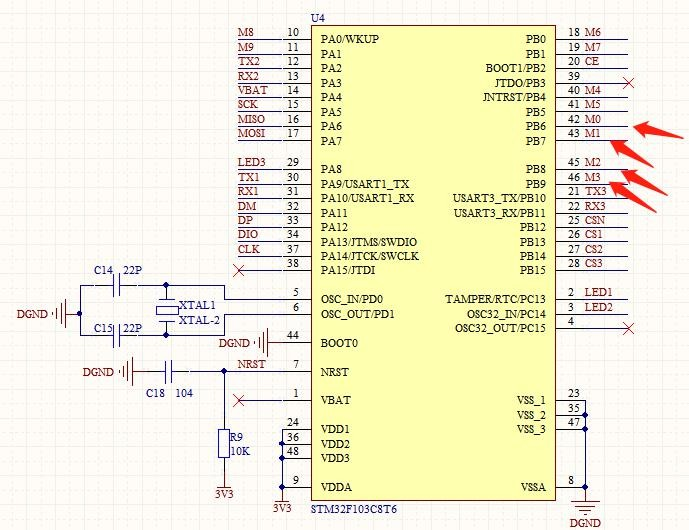Click the no-connect X on pin 4

pyautogui.click(x=628, y=328)
